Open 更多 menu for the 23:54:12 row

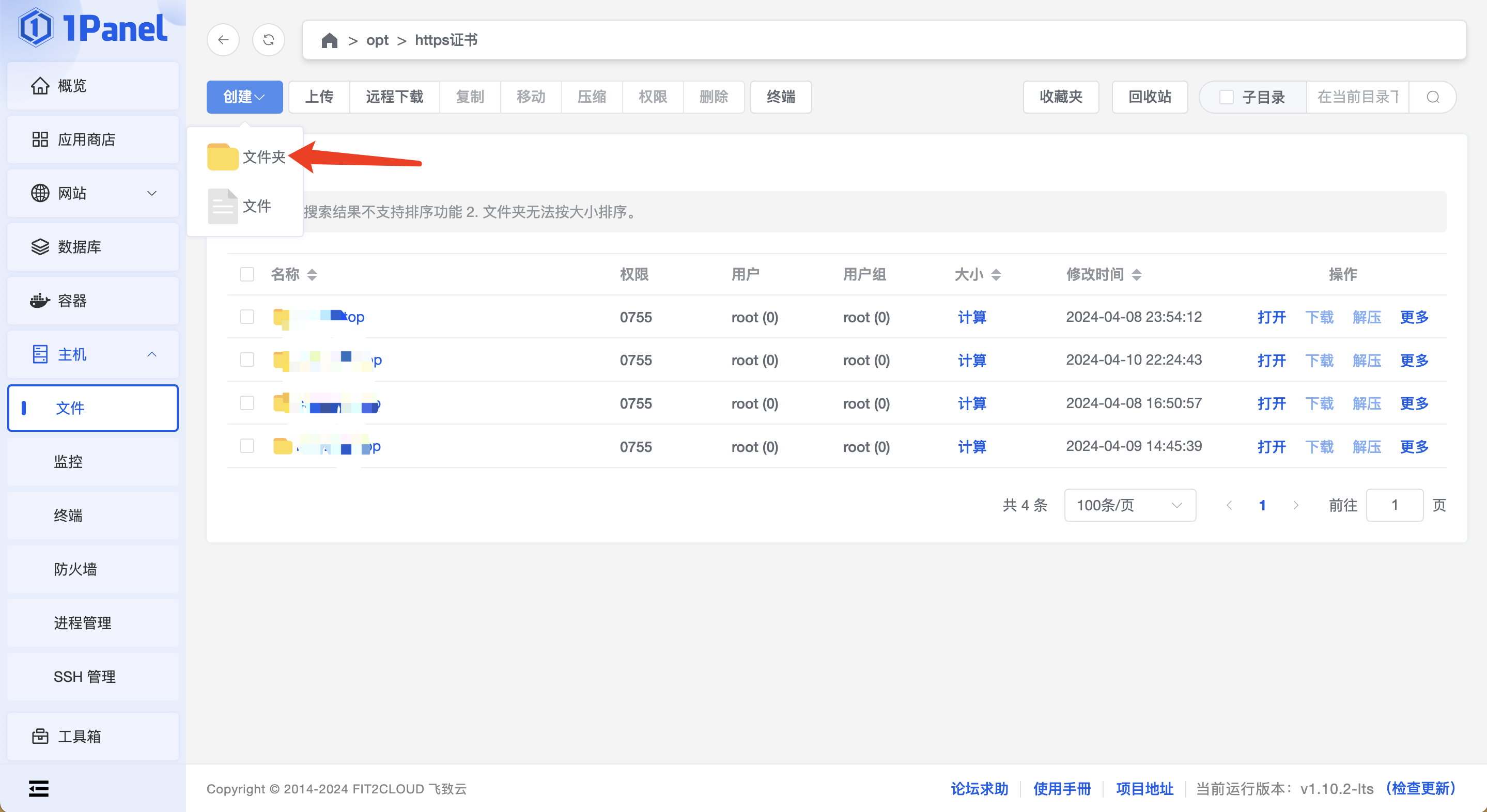point(1414,317)
